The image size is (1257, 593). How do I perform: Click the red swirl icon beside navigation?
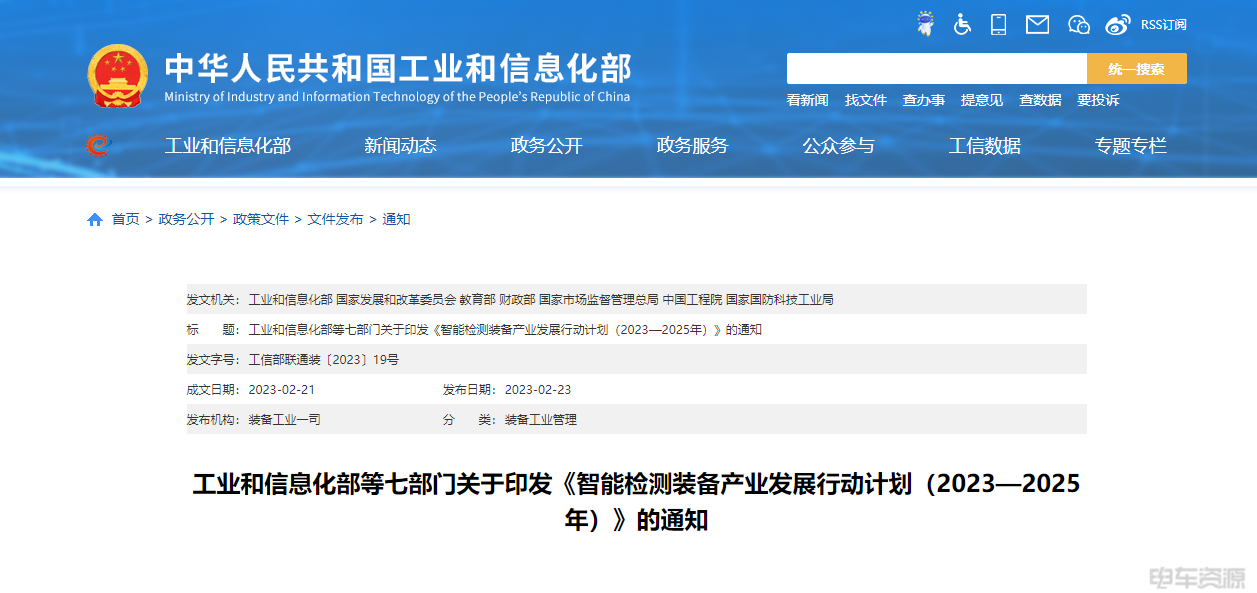98,146
